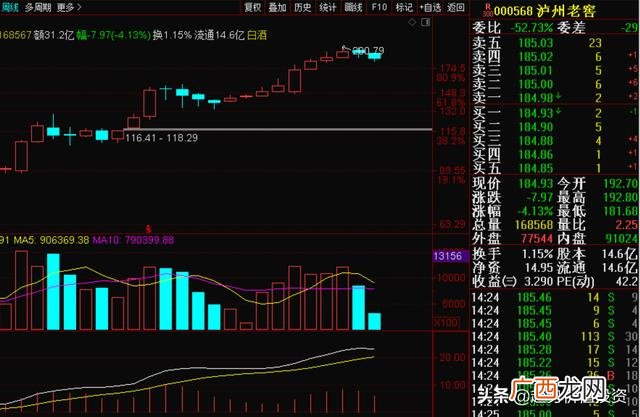640x417 pixels.
Task: Click the 净资 value 14.95
Action: (539, 268)
